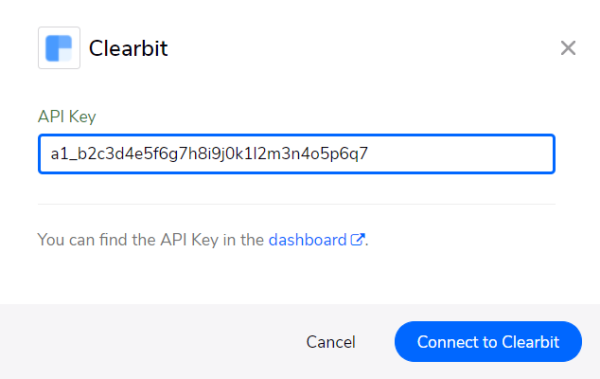Click the empty area inside the API Key box
Viewport: 600px width, 379px height.
click(459, 154)
